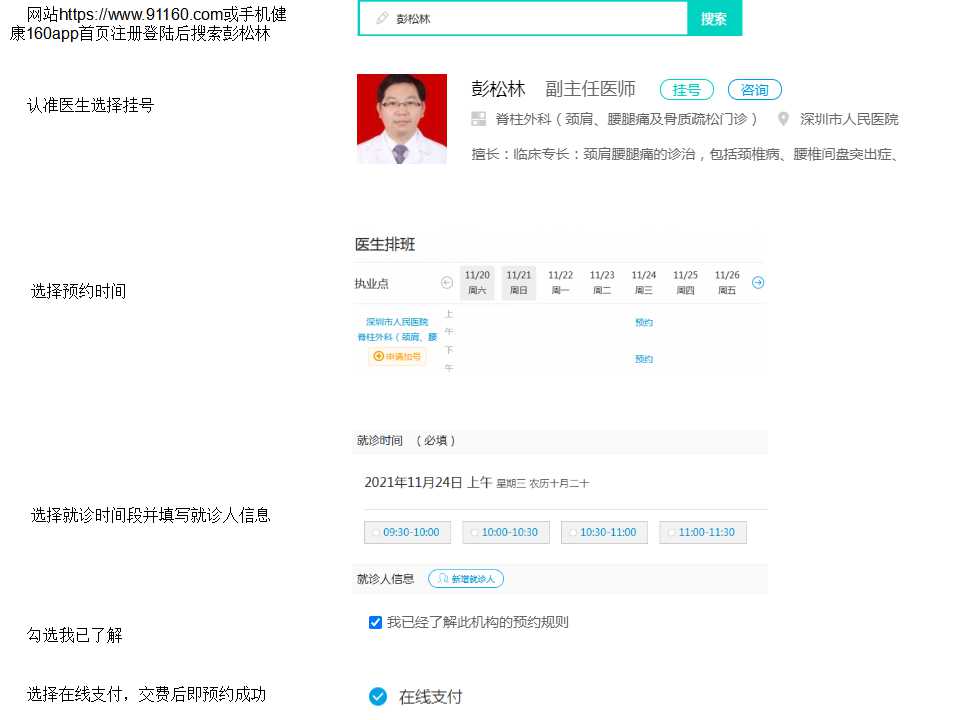Click the 咨询 consultation button
Image resolution: width=960 pixels, height=720 pixels.
[754, 90]
